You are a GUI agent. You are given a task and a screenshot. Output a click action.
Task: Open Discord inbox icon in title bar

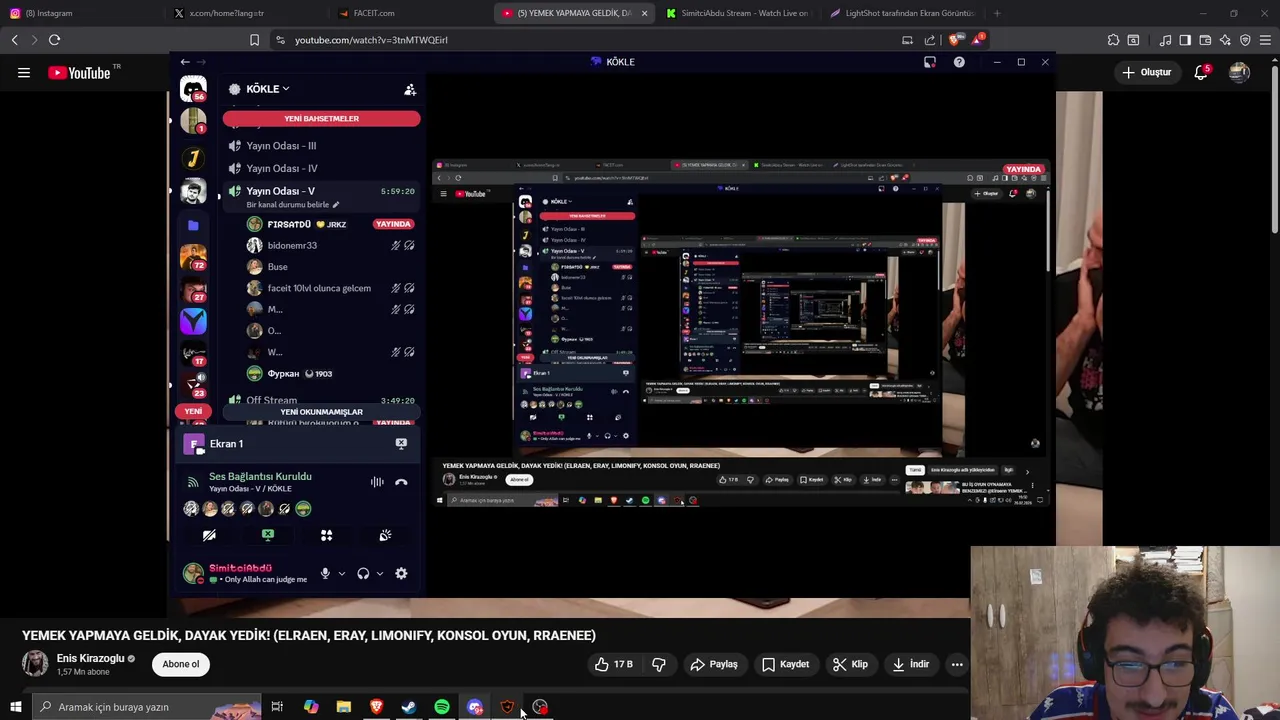(x=930, y=62)
